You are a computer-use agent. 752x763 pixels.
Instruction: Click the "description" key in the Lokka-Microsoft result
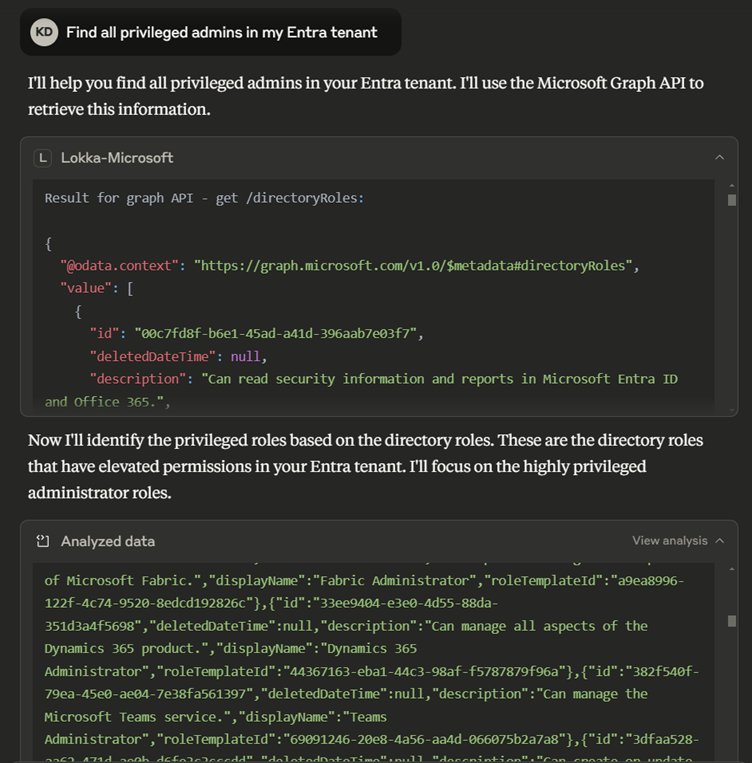click(x=138, y=379)
